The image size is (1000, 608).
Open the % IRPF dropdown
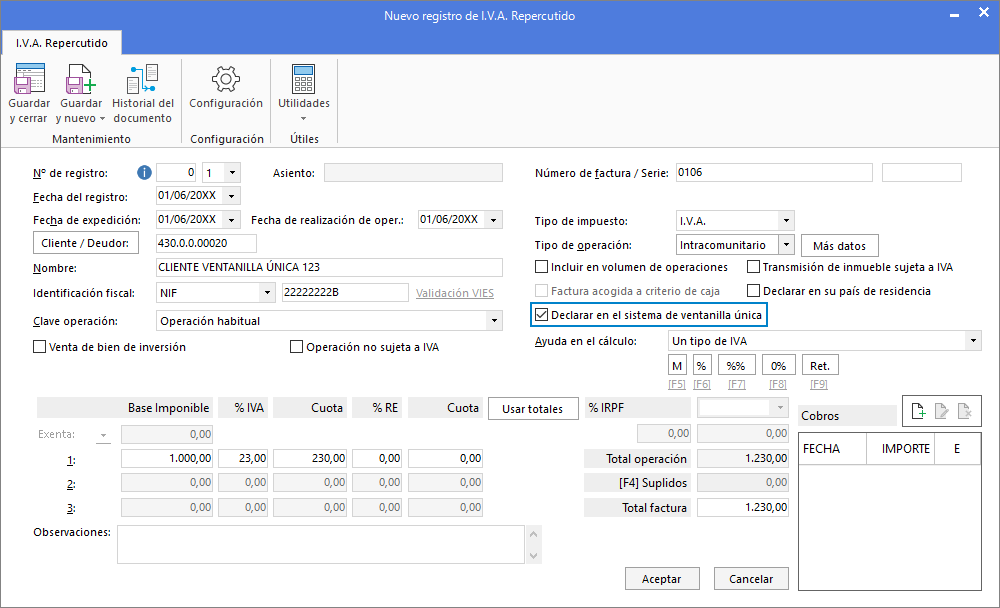pyautogui.click(x=780, y=407)
